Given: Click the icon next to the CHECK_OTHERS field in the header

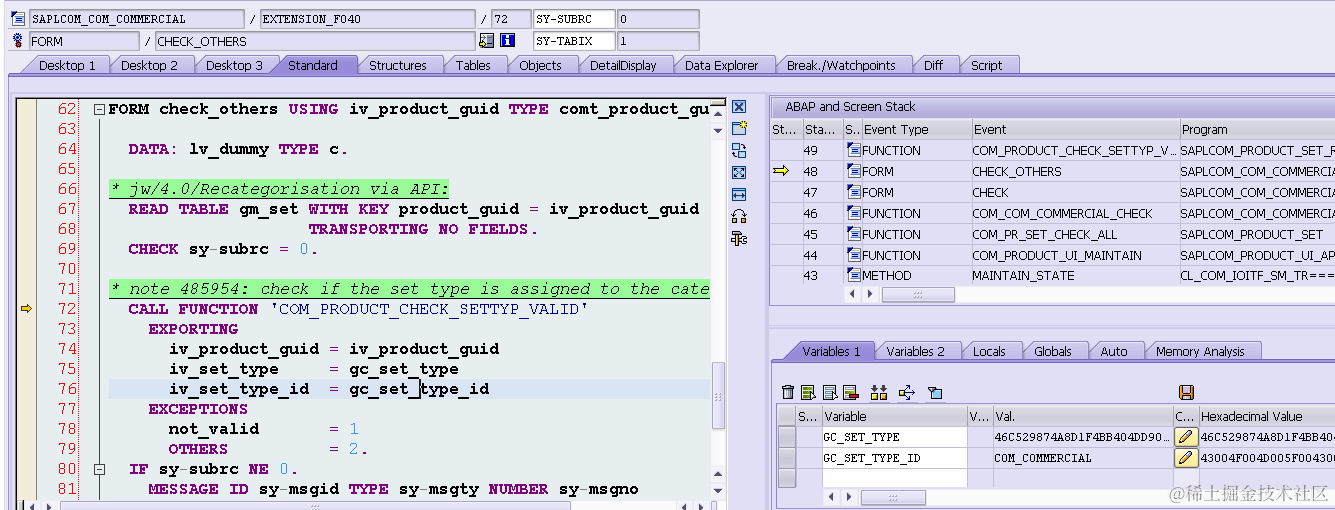Looking at the screenshot, I should [x=487, y=41].
